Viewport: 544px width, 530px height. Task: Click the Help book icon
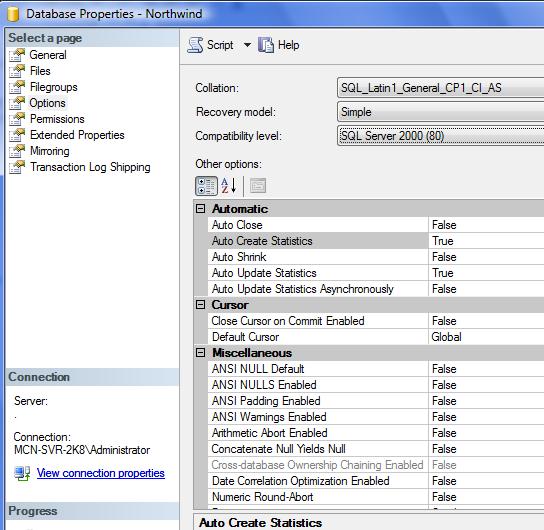click(x=266, y=45)
